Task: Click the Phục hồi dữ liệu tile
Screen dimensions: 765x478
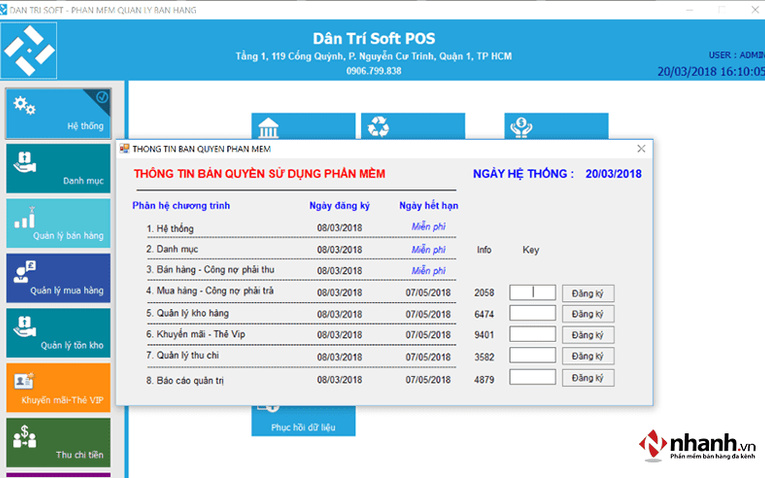Action: (x=303, y=420)
